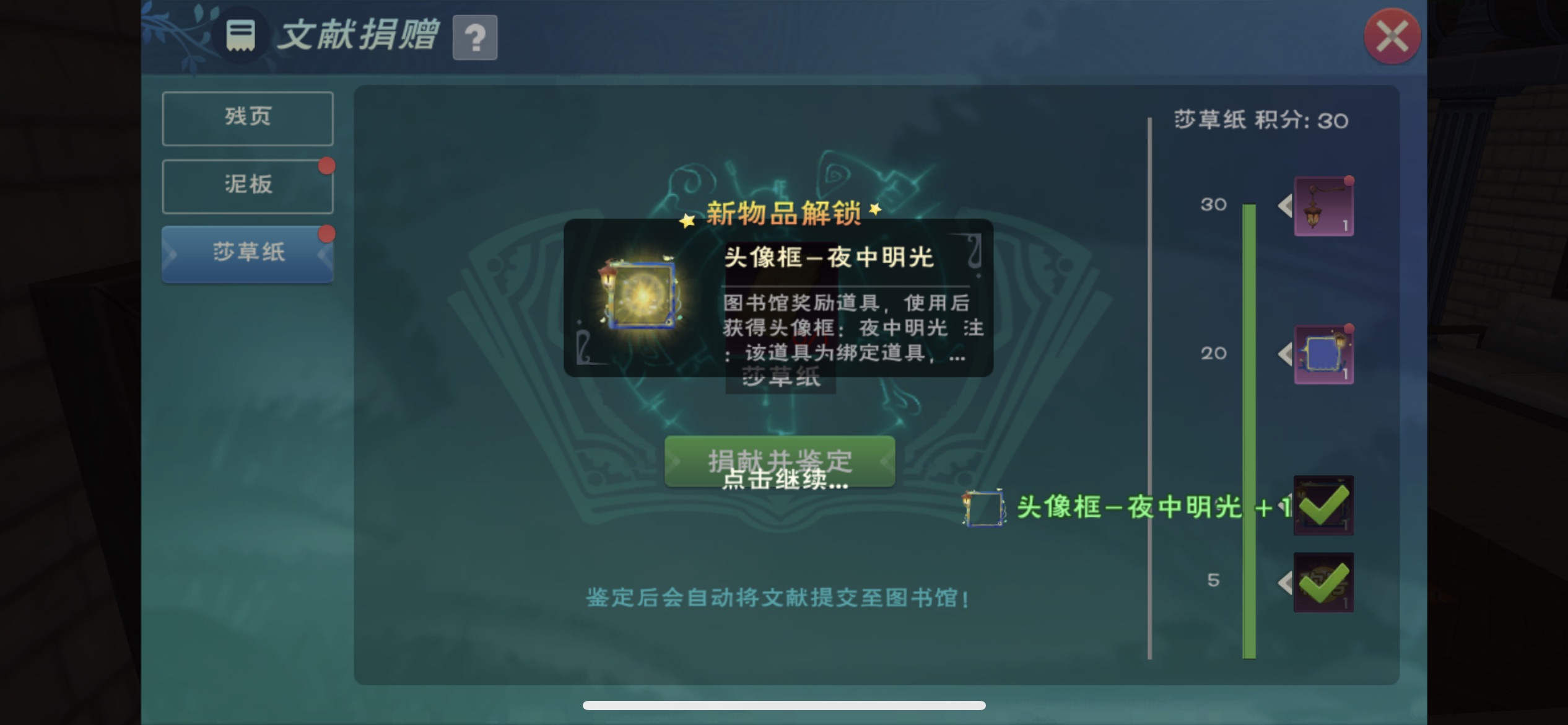Select the 莎草纸 tab

point(248,254)
